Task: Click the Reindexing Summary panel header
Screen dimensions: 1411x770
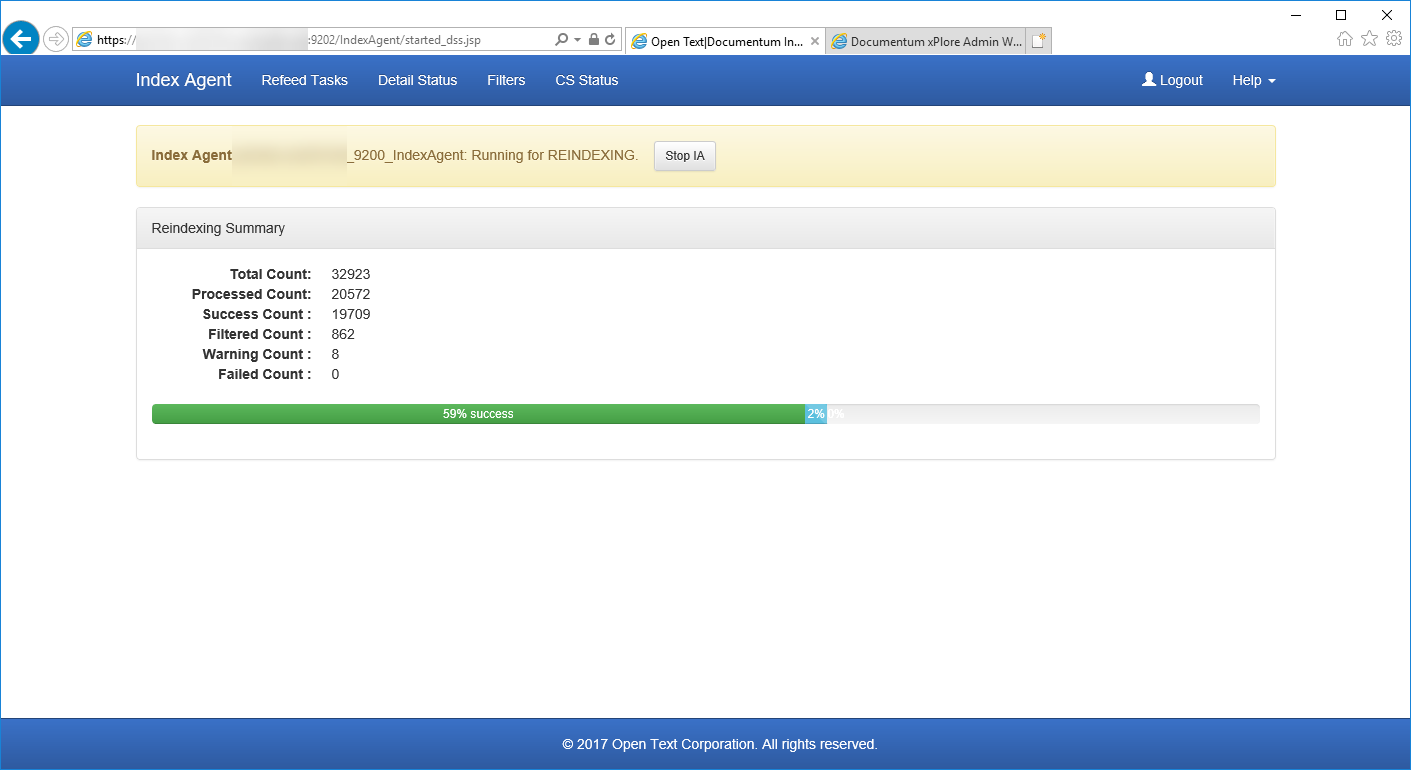Action: click(x=705, y=228)
